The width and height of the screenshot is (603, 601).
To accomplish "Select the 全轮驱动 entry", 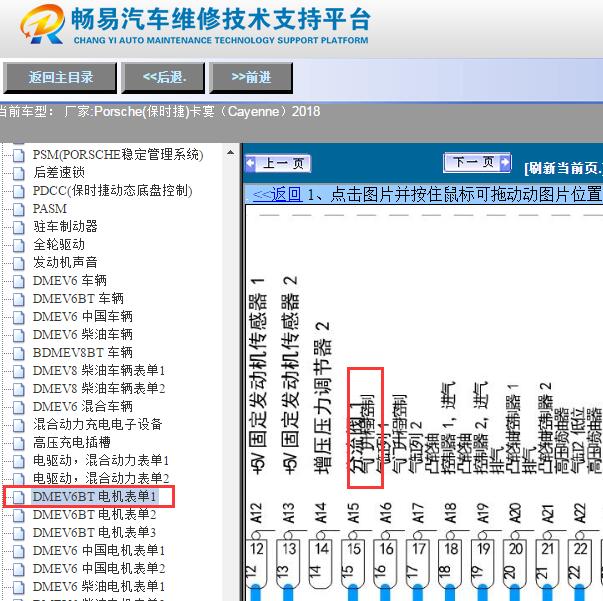I will tap(59, 244).
